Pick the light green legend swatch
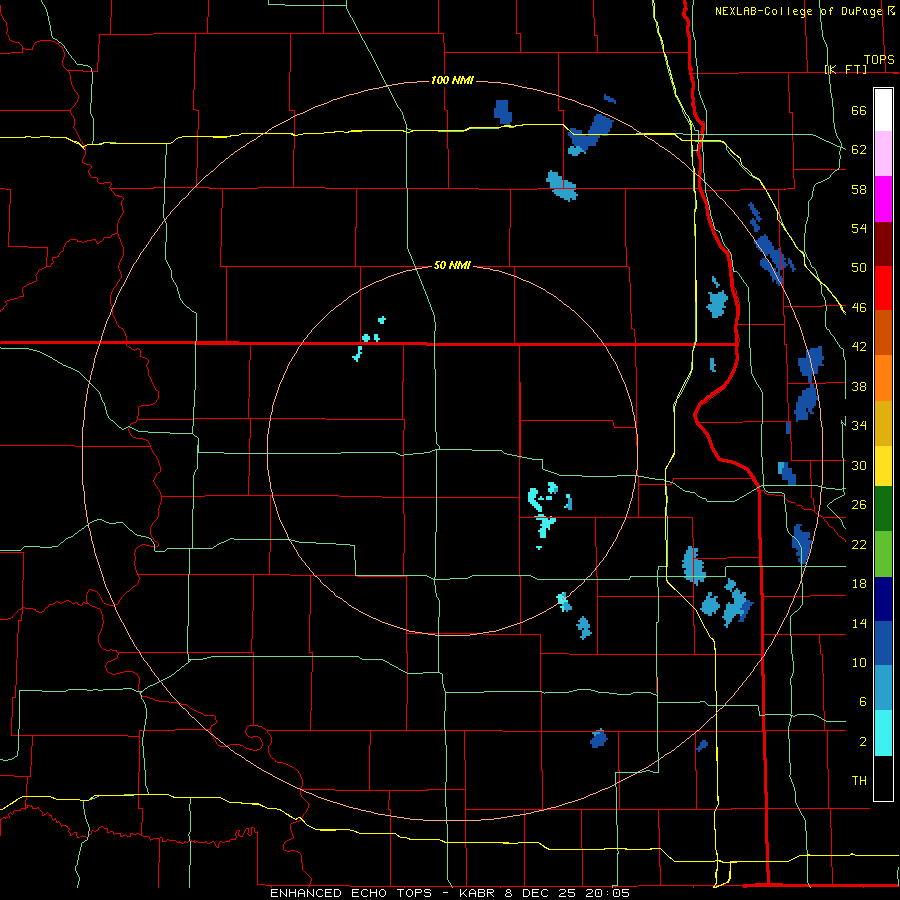 pos(883,554)
